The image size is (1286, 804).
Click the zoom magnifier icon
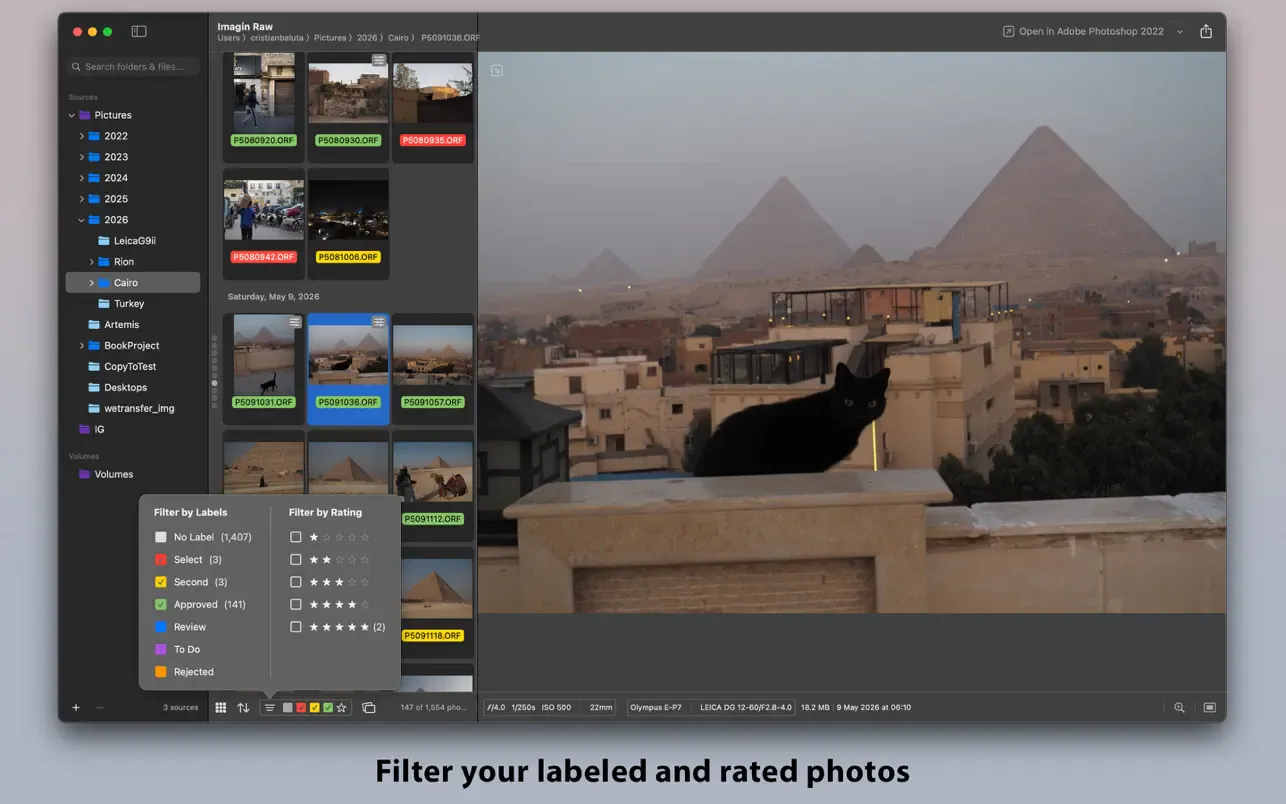[1180, 707]
